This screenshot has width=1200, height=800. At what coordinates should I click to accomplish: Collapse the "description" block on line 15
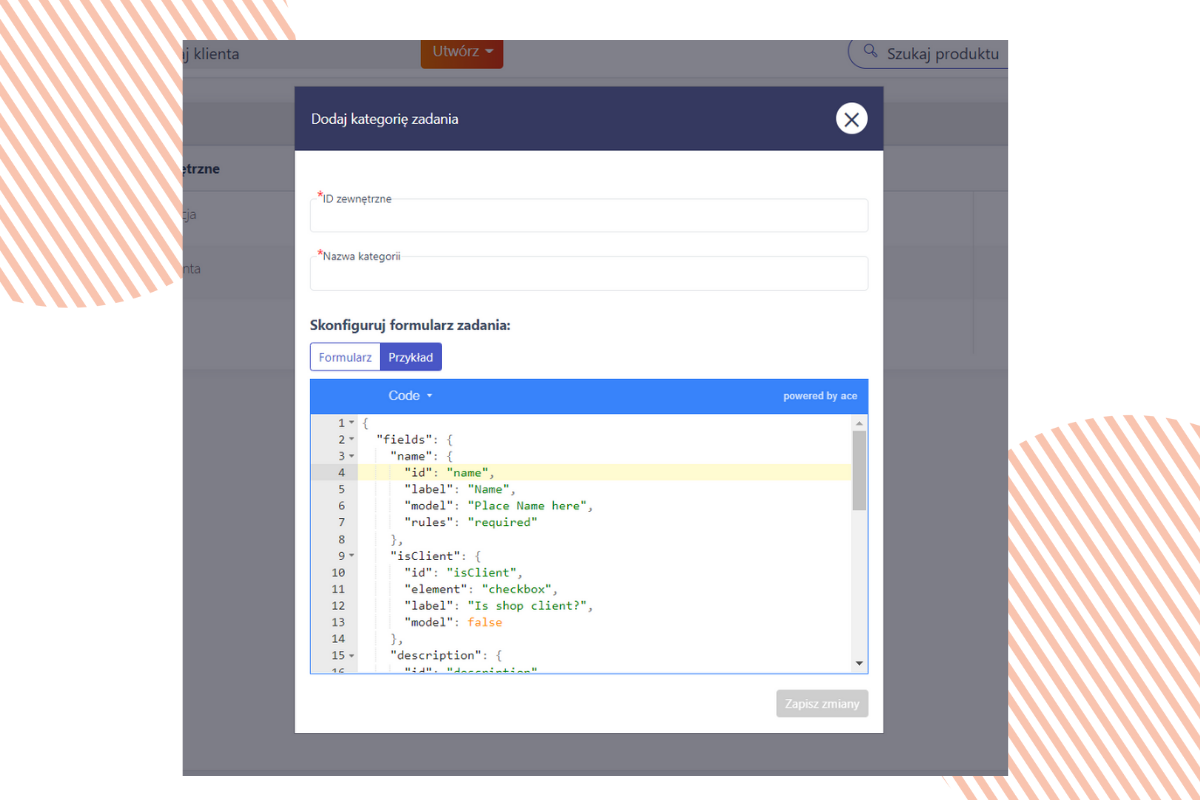click(x=351, y=656)
